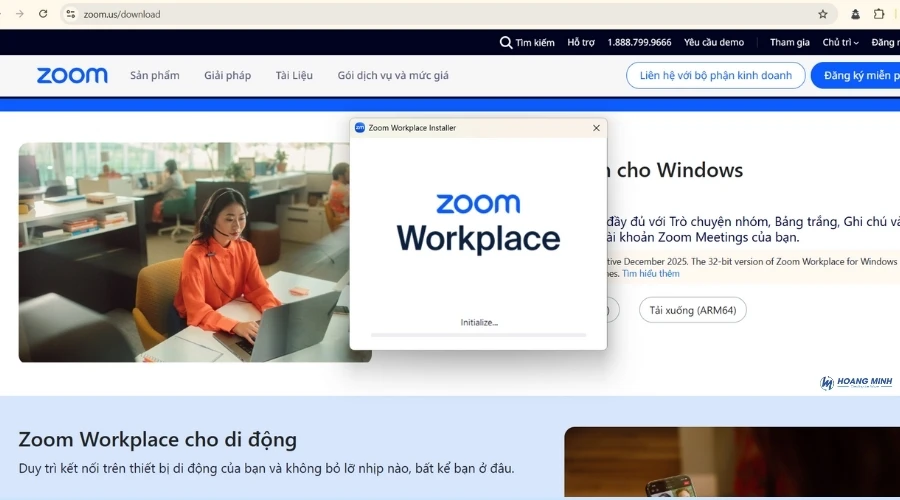Click Liên hệ với bộ phận kinh doanh
Image resolution: width=900 pixels, height=500 pixels.
click(716, 75)
